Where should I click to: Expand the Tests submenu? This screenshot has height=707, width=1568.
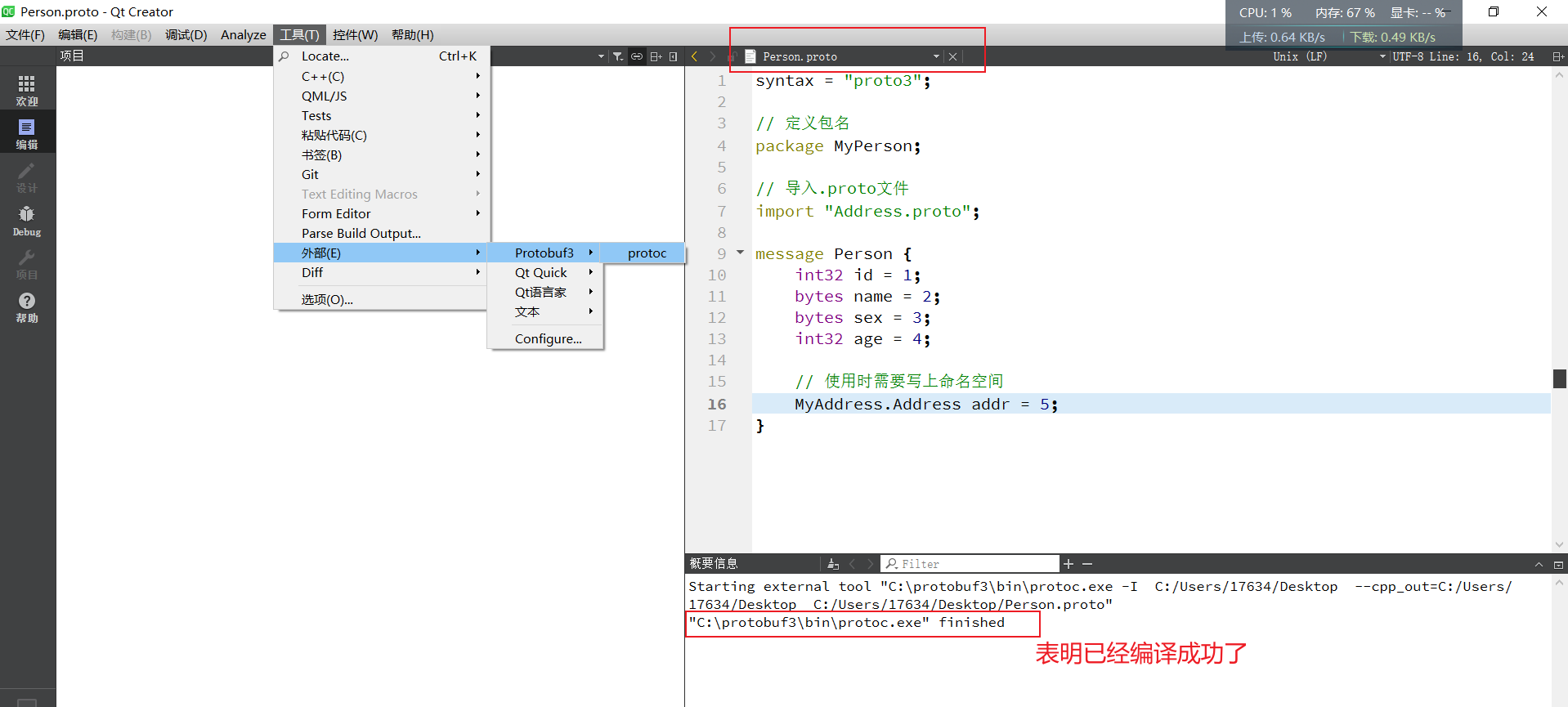pyautogui.click(x=382, y=115)
